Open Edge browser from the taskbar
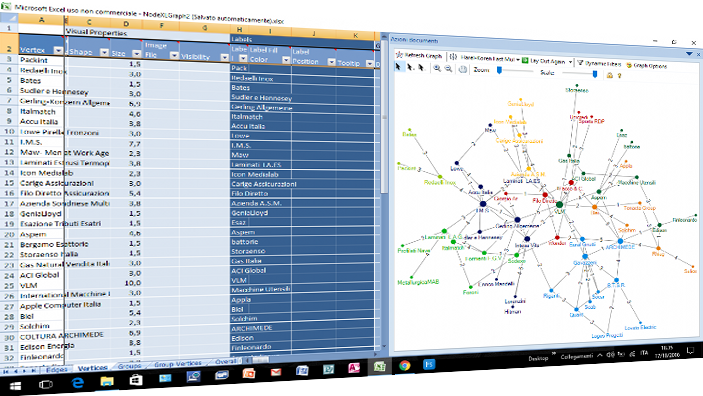 (x=78, y=383)
